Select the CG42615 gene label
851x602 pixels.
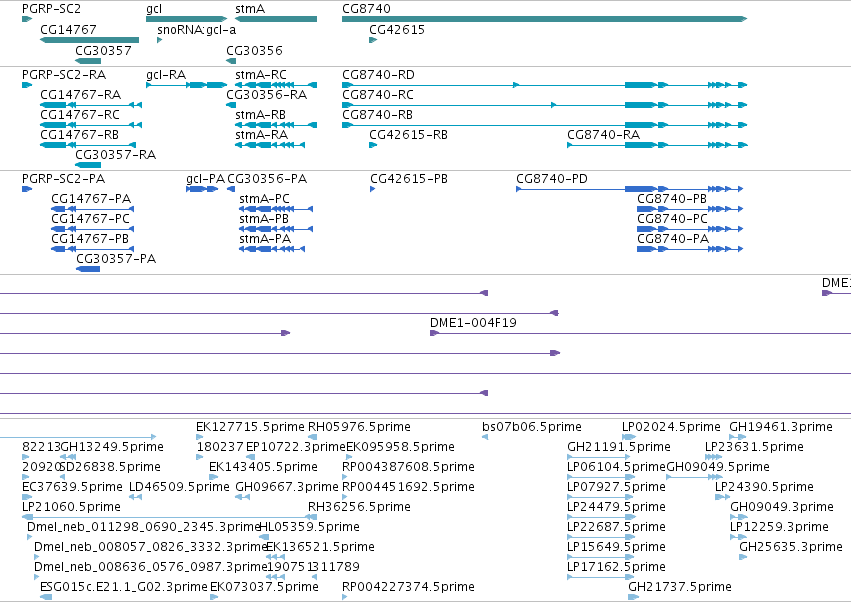(x=397, y=30)
